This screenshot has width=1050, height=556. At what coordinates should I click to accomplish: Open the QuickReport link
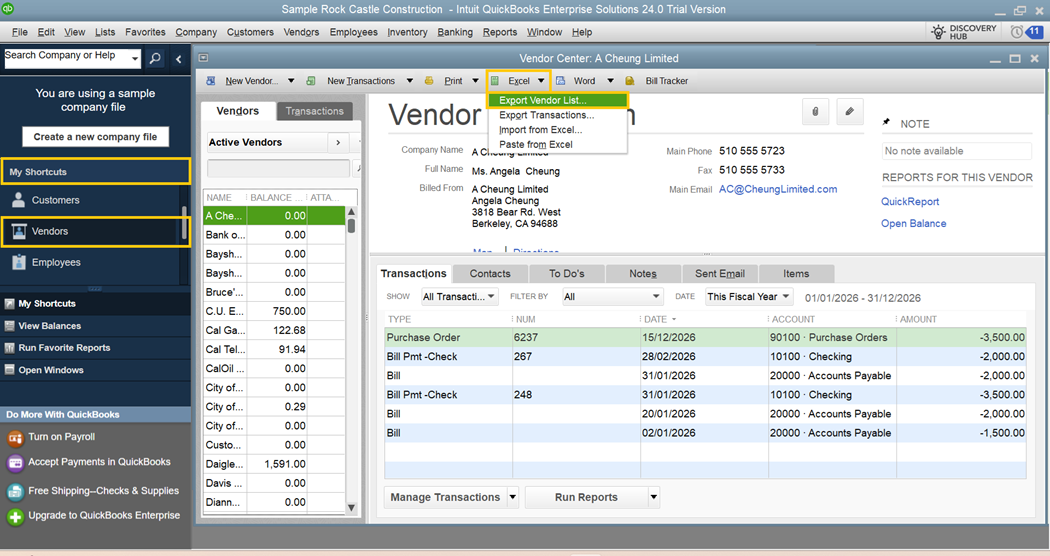click(909, 202)
